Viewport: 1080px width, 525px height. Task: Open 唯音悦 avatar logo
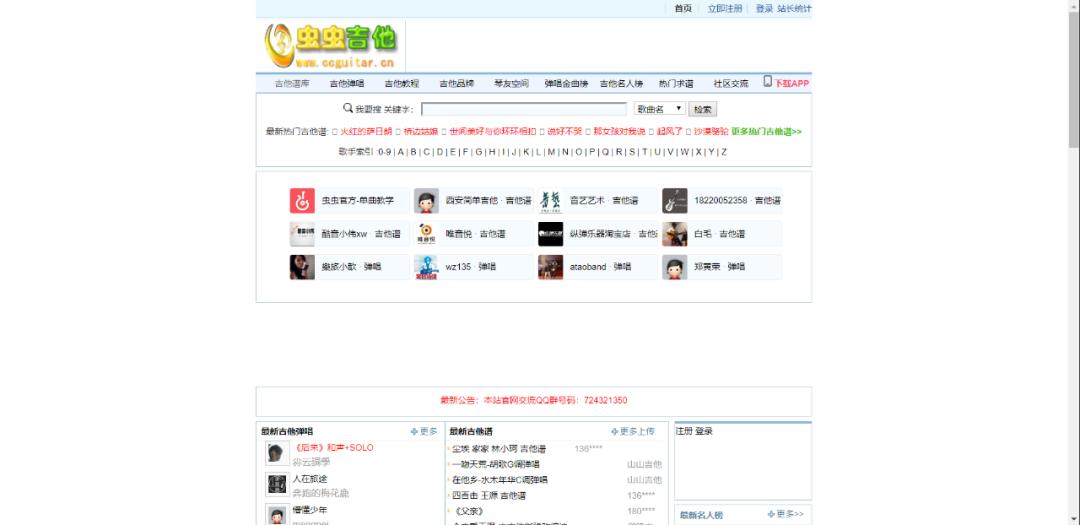(x=426, y=234)
